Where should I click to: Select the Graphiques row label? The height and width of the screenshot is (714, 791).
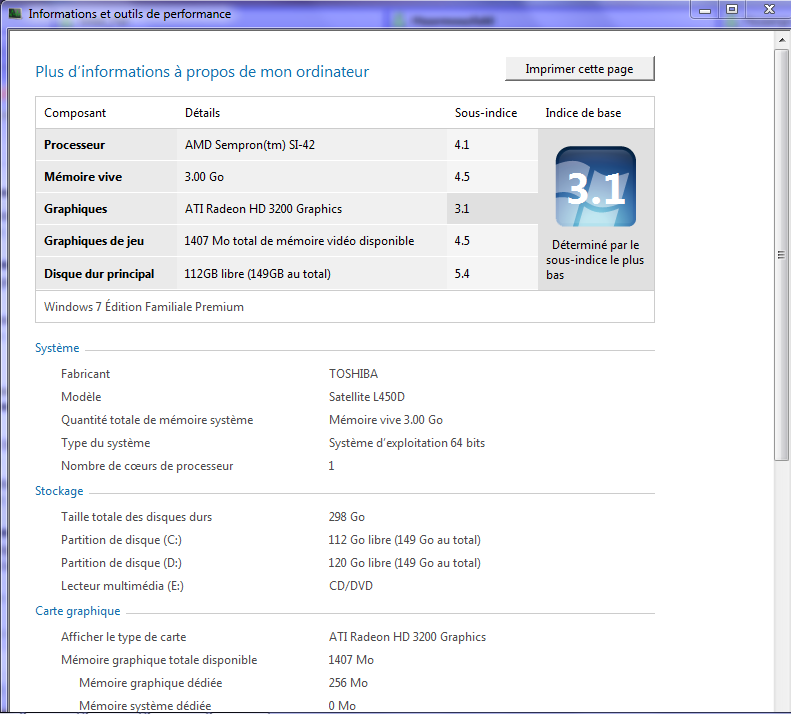(76, 209)
